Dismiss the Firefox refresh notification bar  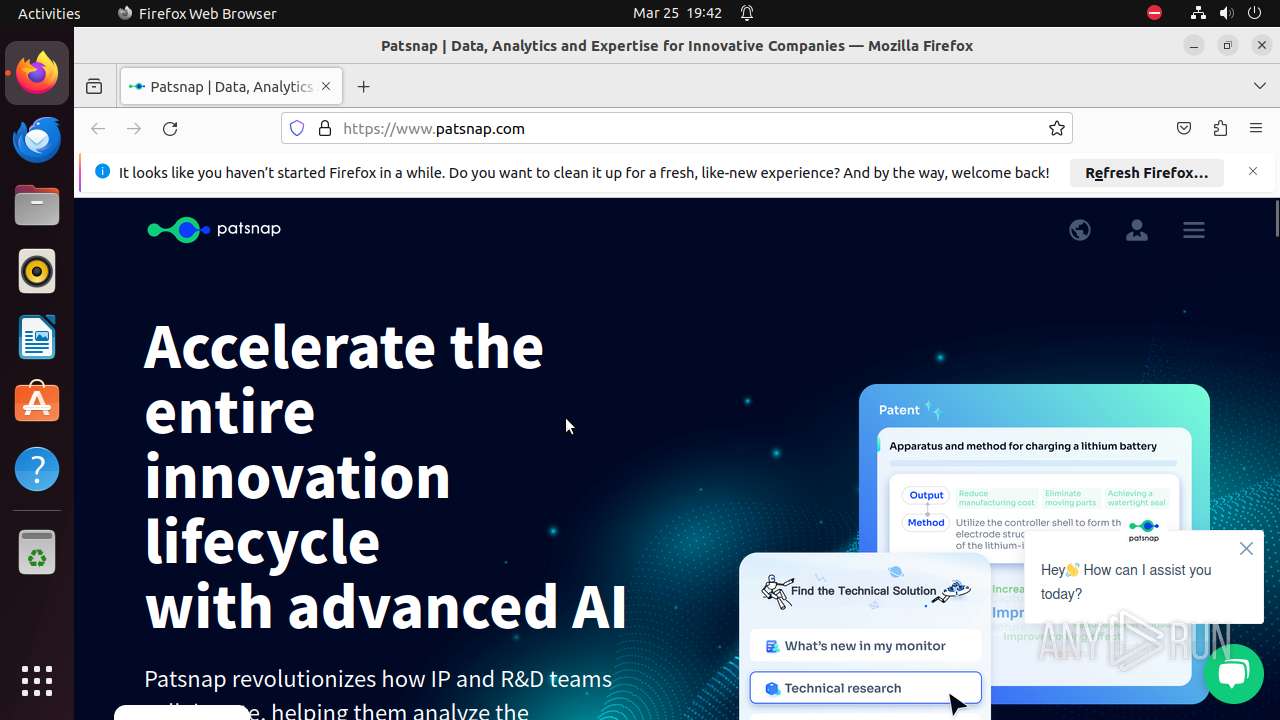click(x=1253, y=172)
